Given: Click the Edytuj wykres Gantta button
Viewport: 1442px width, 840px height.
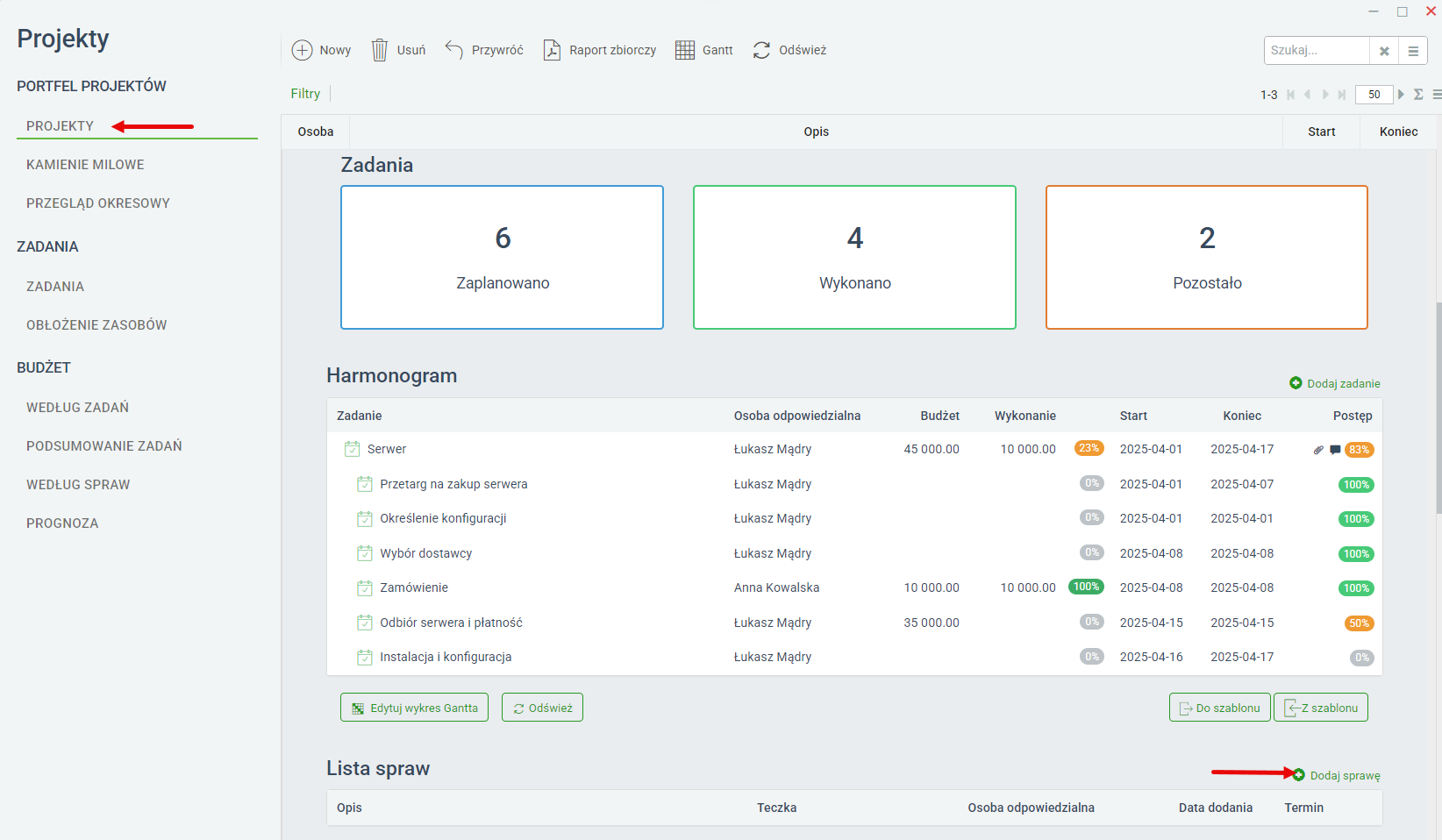Looking at the screenshot, I should 414,708.
